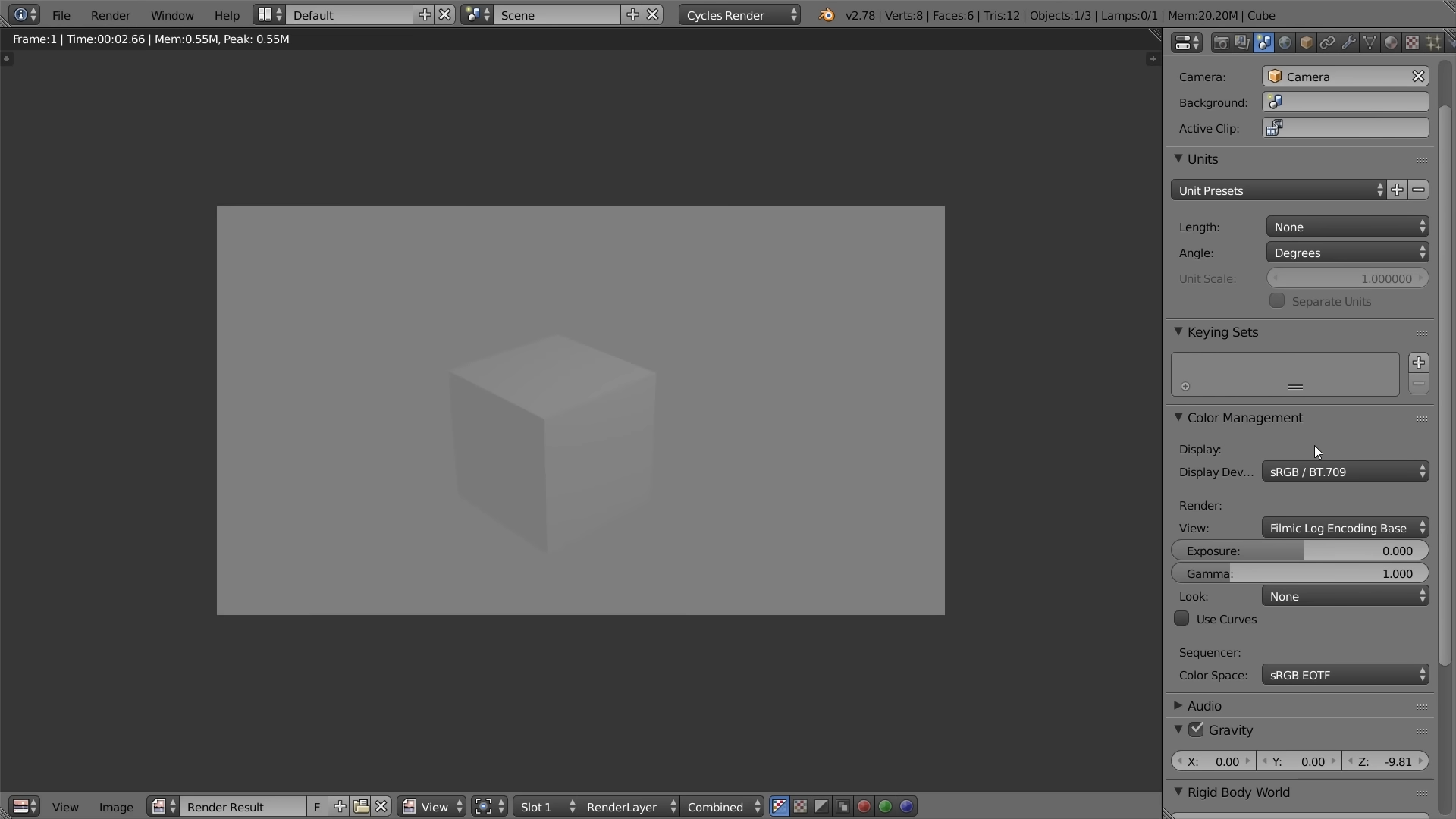Enable the Use Curves checkbox
Image resolution: width=1456 pixels, height=819 pixels.
point(1181,619)
